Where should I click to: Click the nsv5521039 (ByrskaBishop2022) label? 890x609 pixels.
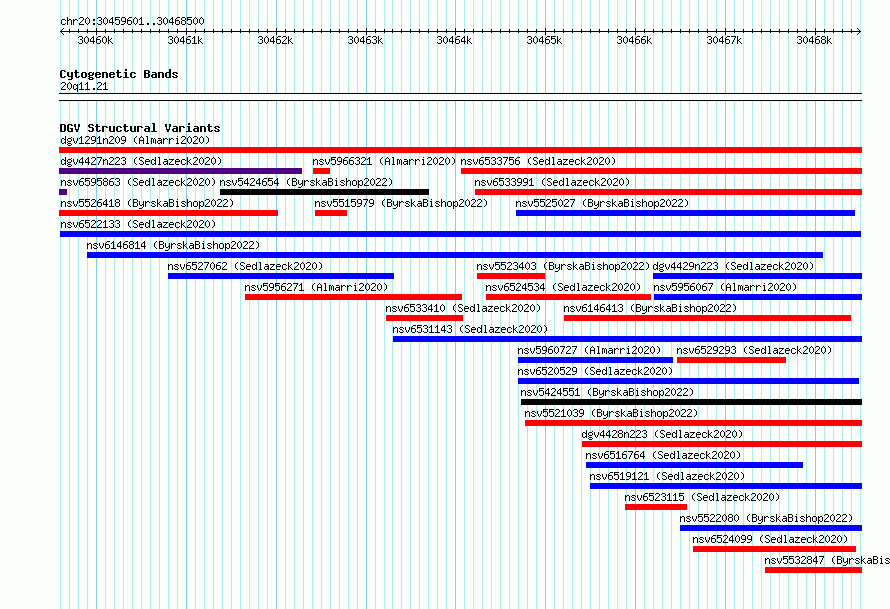(611, 413)
